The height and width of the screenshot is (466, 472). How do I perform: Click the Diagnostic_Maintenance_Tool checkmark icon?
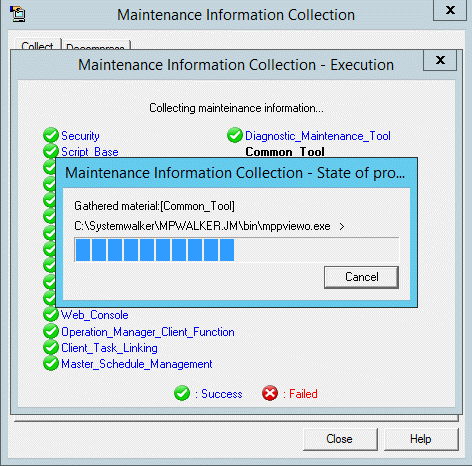(x=235, y=135)
